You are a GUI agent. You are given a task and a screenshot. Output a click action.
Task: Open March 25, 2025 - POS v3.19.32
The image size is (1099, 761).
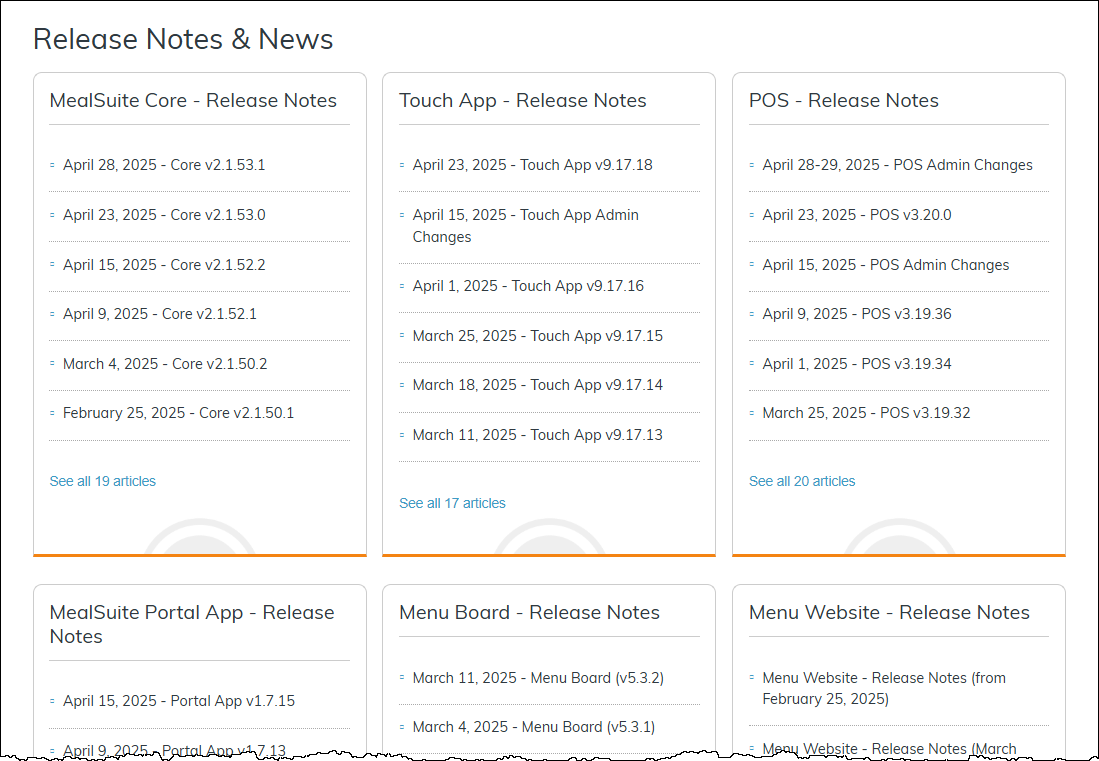(866, 413)
